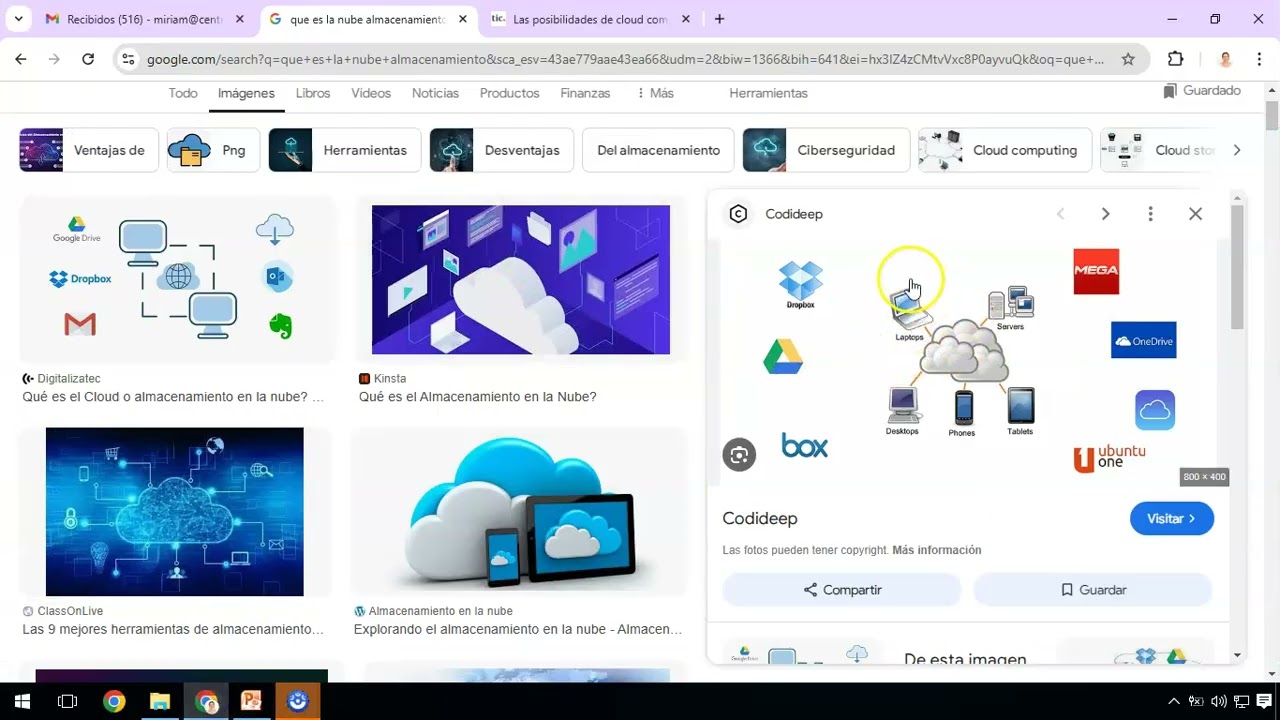This screenshot has width=1280, height=720.
Task: Select the Finanzas search filter
Action: [585, 93]
